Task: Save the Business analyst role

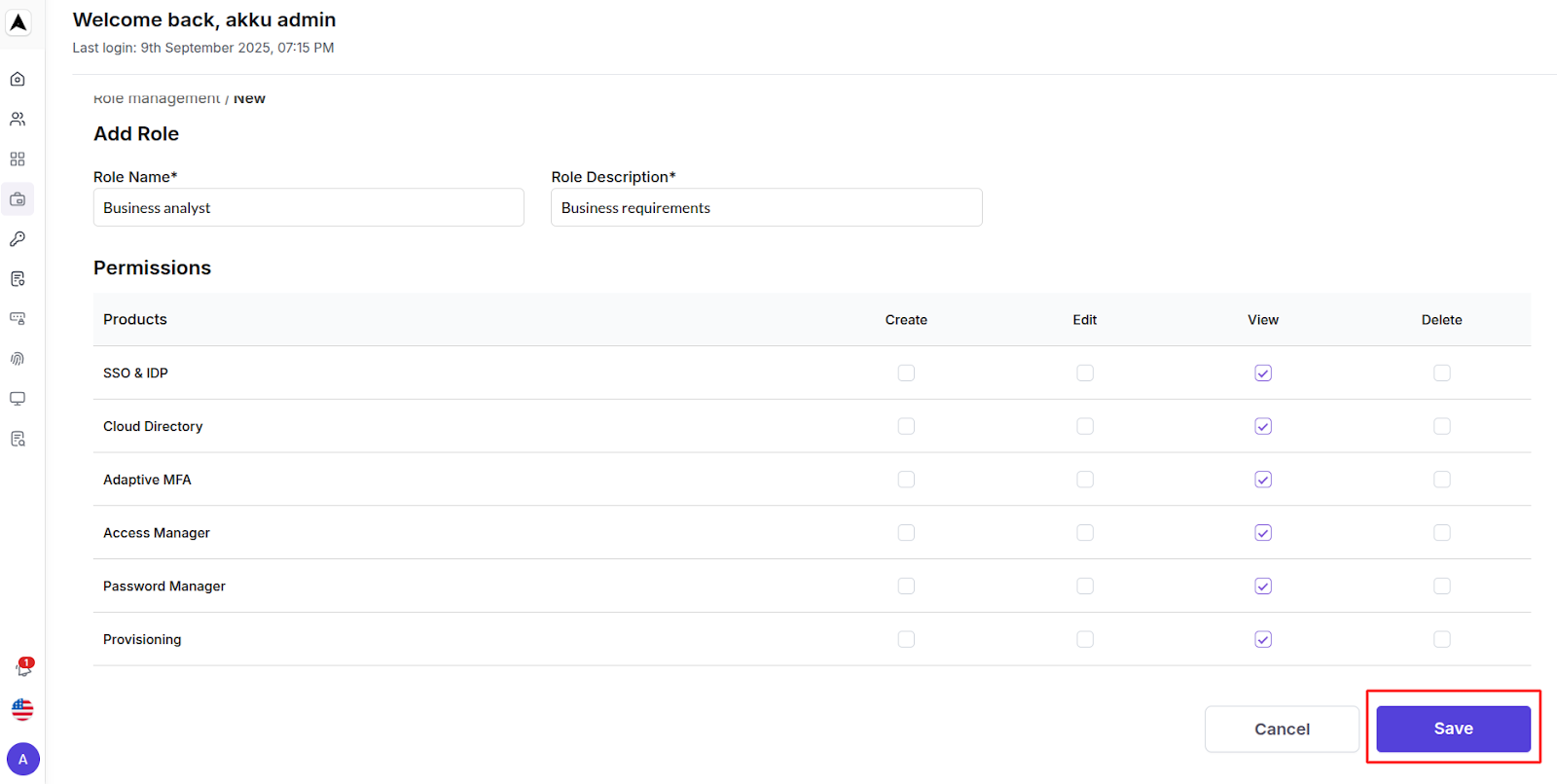Action: [x=1452, y=728]
